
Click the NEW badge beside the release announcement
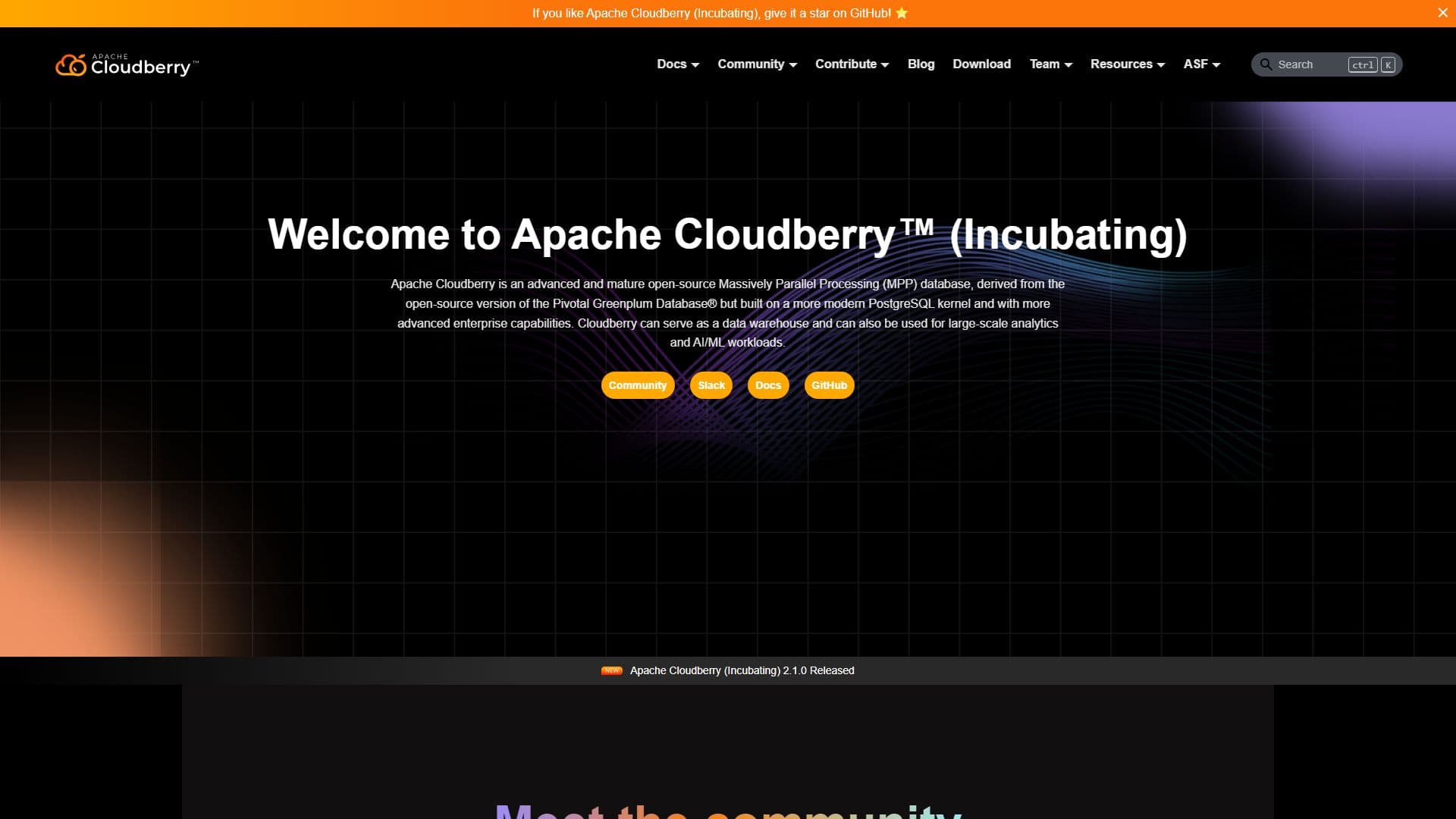pyautogui.click(x=611, y=670)
